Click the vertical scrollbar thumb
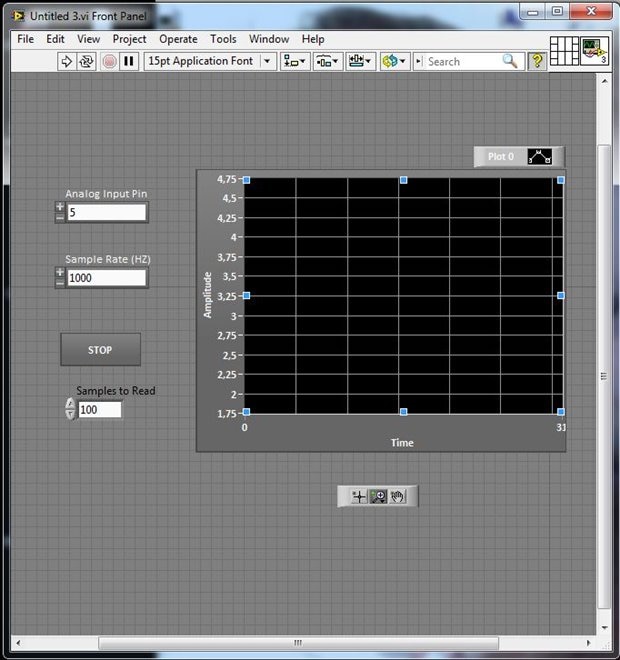Viewport: 620px width, 660px height. (x=604, y=376)
